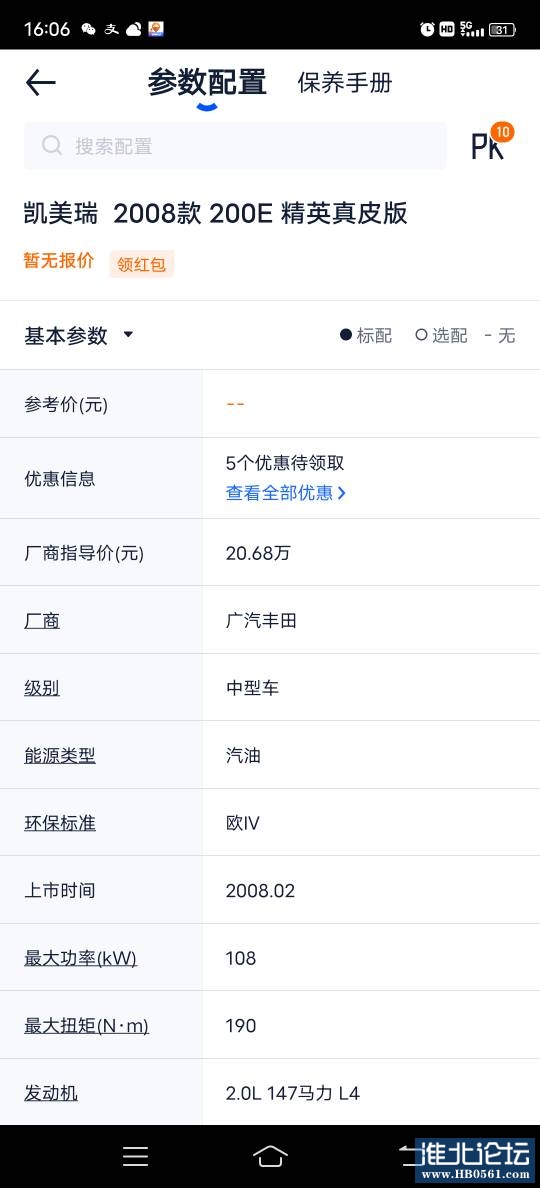Open the 厂商 parameter explanation
540x1188 pixels.
tap(42, 621)
